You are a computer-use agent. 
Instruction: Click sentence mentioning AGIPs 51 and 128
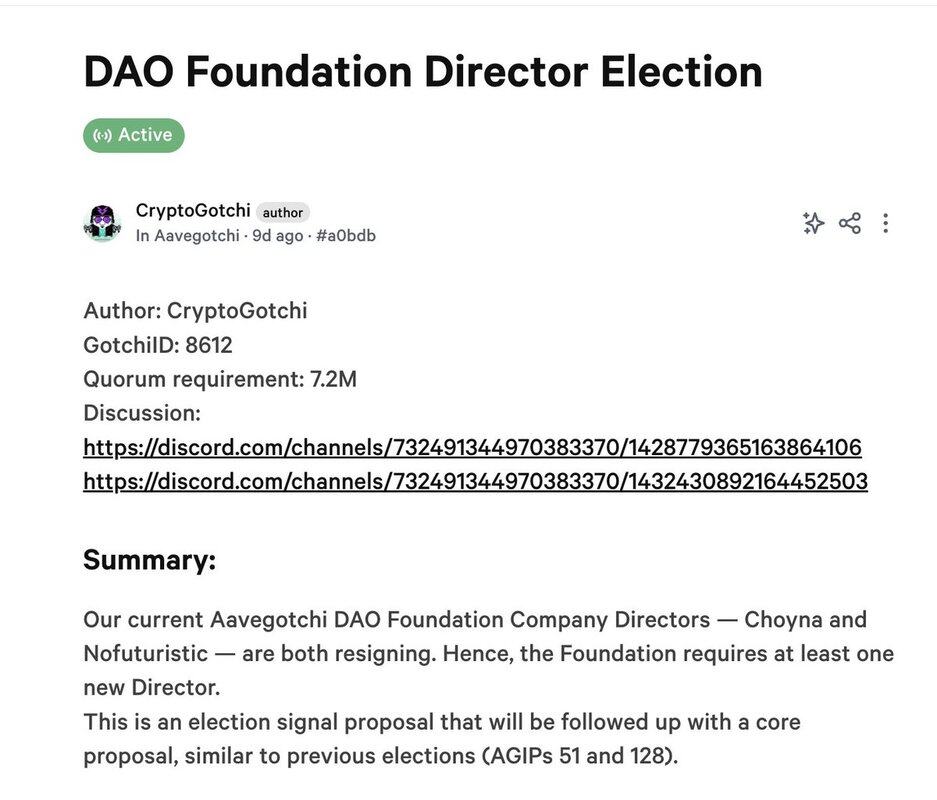pyautogui.click(x=441, y=738)
